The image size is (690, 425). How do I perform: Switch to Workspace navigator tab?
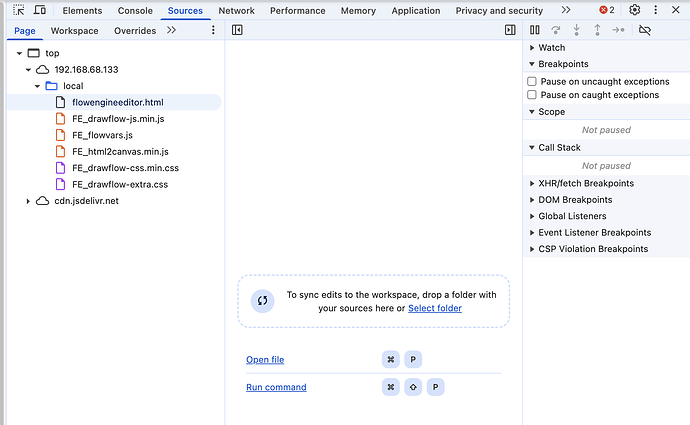click(x=74, y=31)
